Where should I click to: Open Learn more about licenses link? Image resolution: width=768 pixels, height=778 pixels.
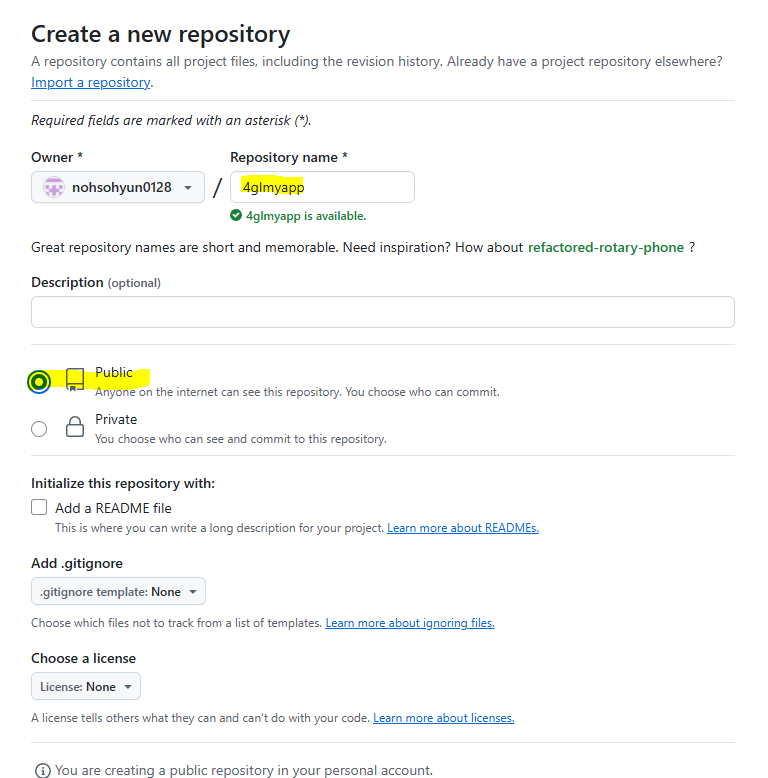(x=443, y=718)
